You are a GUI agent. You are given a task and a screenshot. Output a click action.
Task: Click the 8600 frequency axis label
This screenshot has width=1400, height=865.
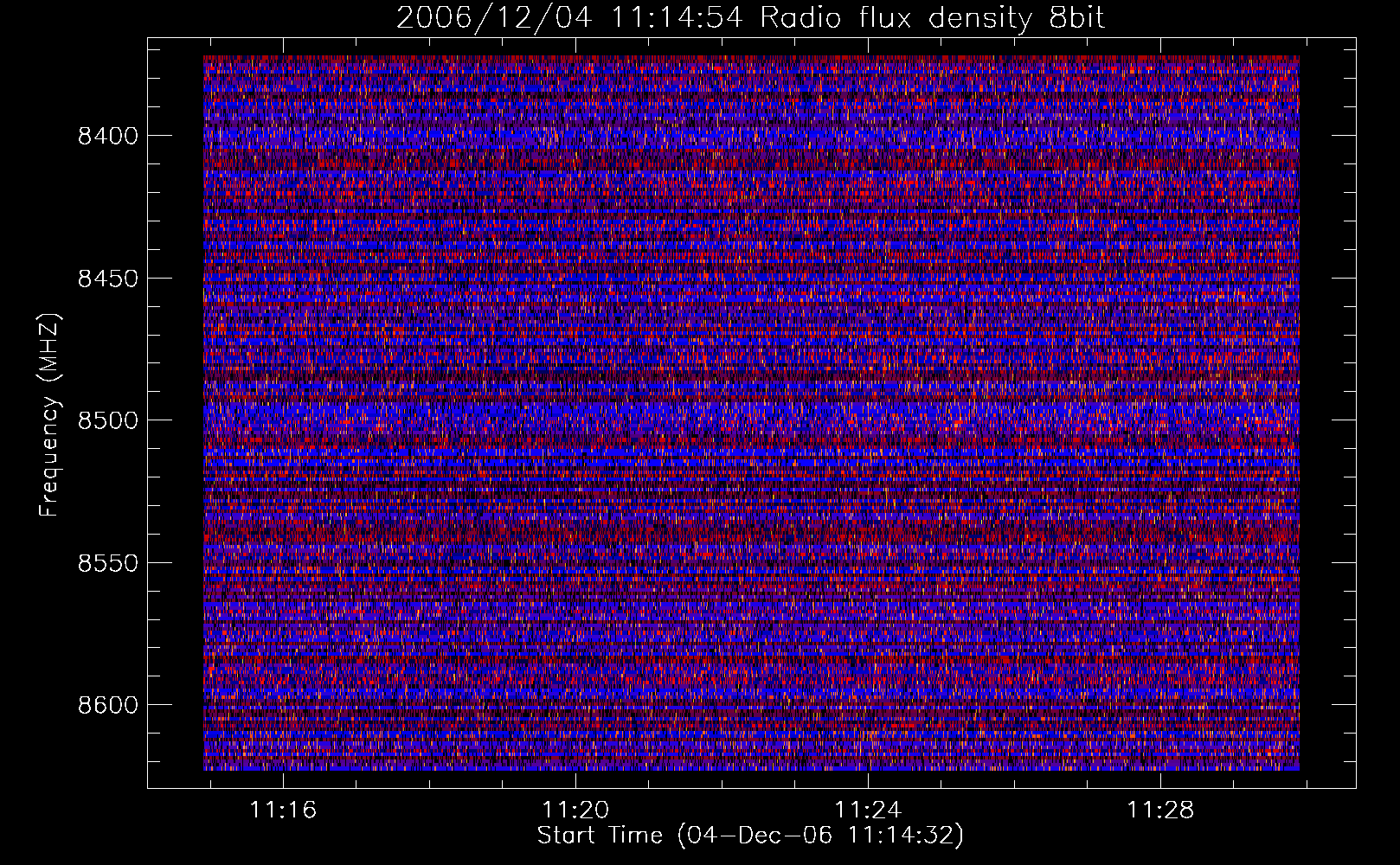coord(108,705)
